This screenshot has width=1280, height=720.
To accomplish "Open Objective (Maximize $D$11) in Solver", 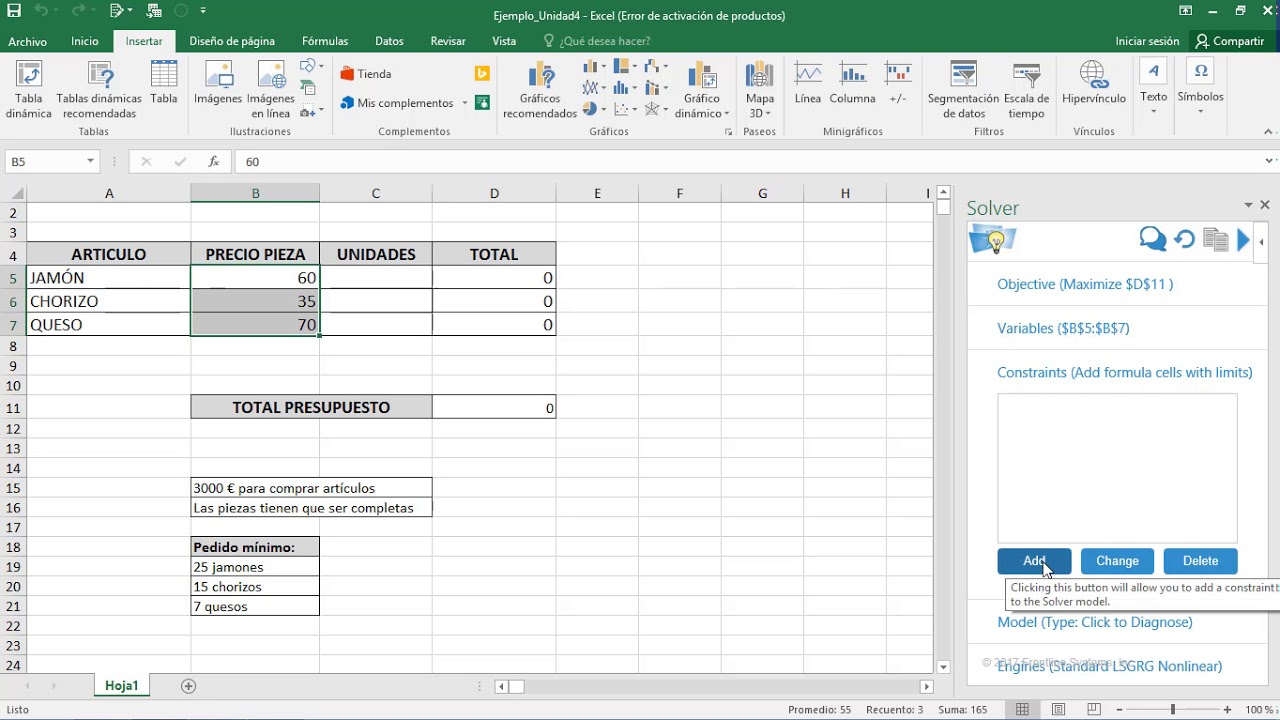I will click(1085, 284).
